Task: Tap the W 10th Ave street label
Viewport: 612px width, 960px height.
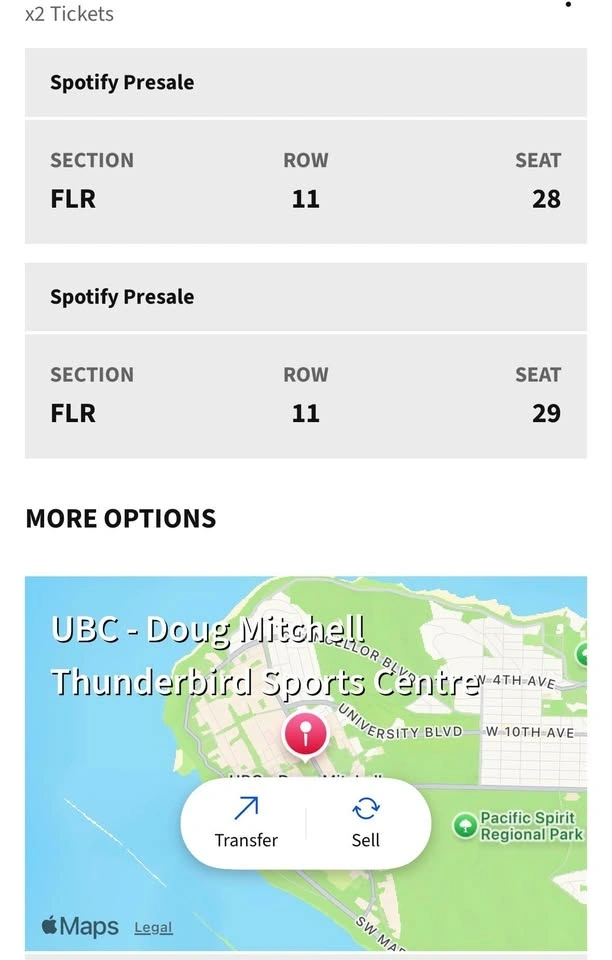Action: [530, 732]
